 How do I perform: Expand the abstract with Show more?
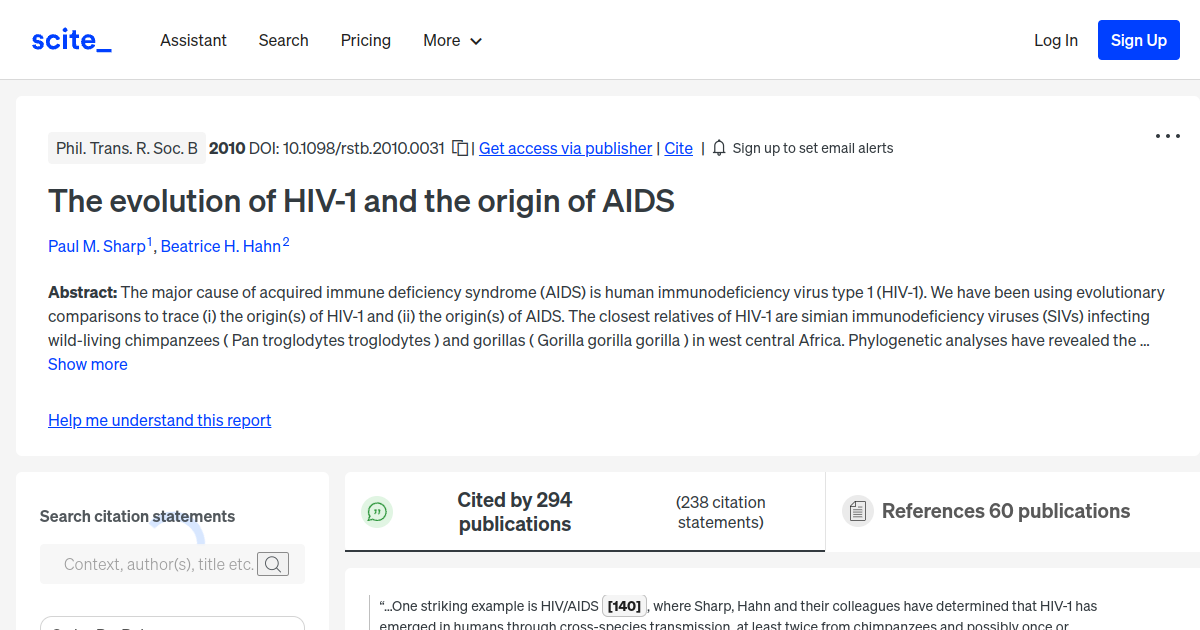[x=87, y=364]
